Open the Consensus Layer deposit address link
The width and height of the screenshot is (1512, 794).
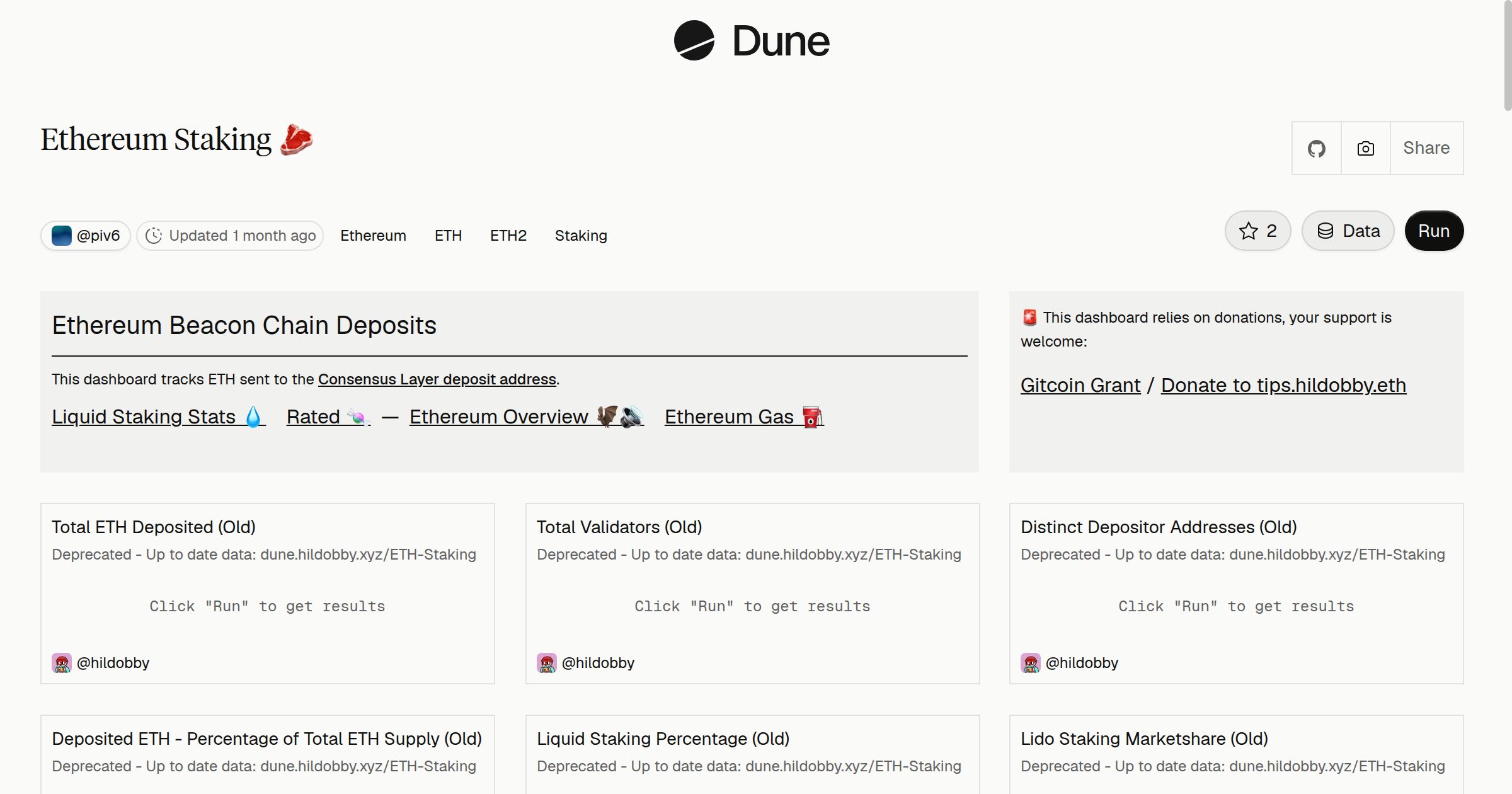437,379
